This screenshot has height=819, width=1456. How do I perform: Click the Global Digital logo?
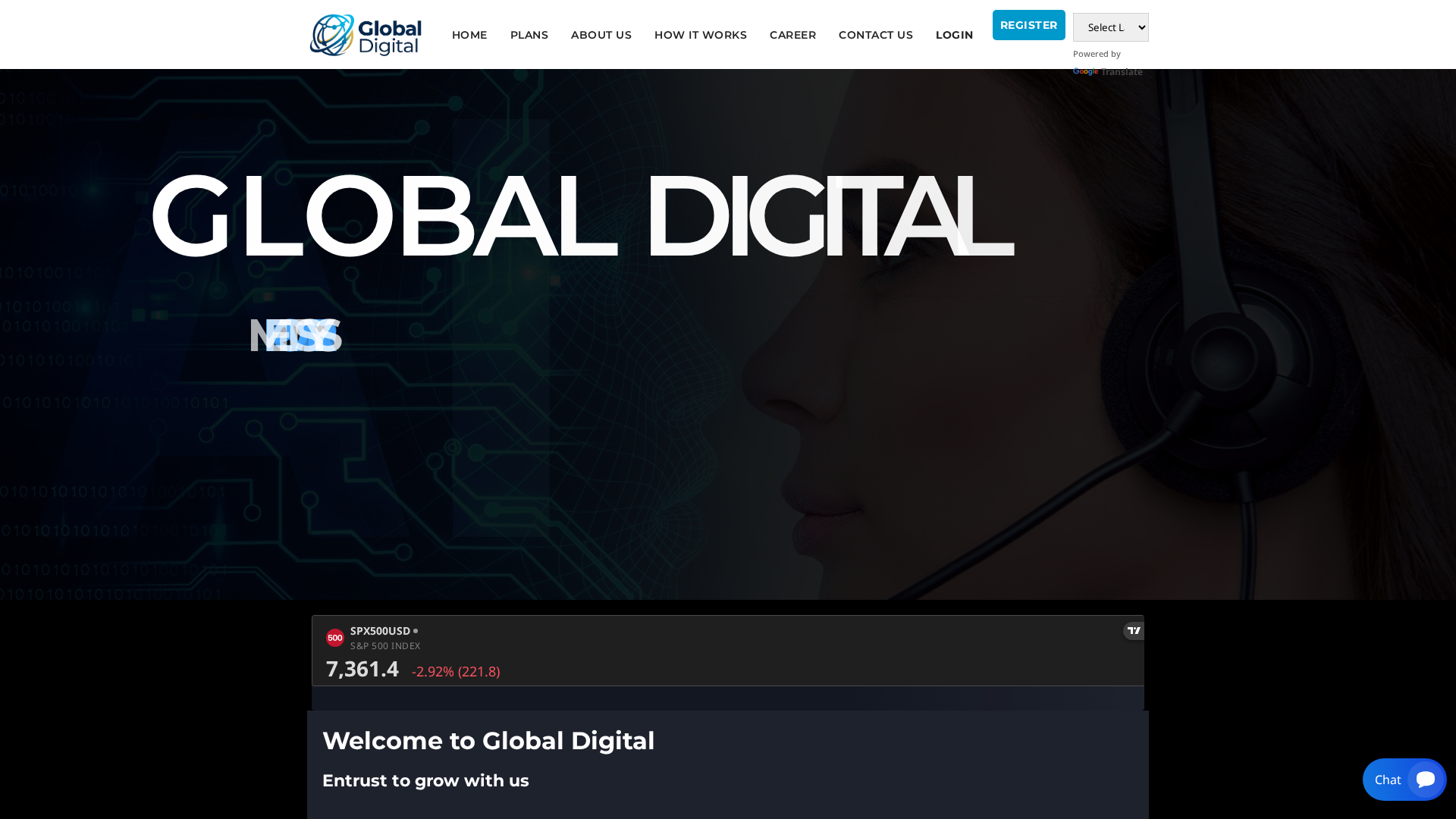pyautogui.click(x=366, y=35)
